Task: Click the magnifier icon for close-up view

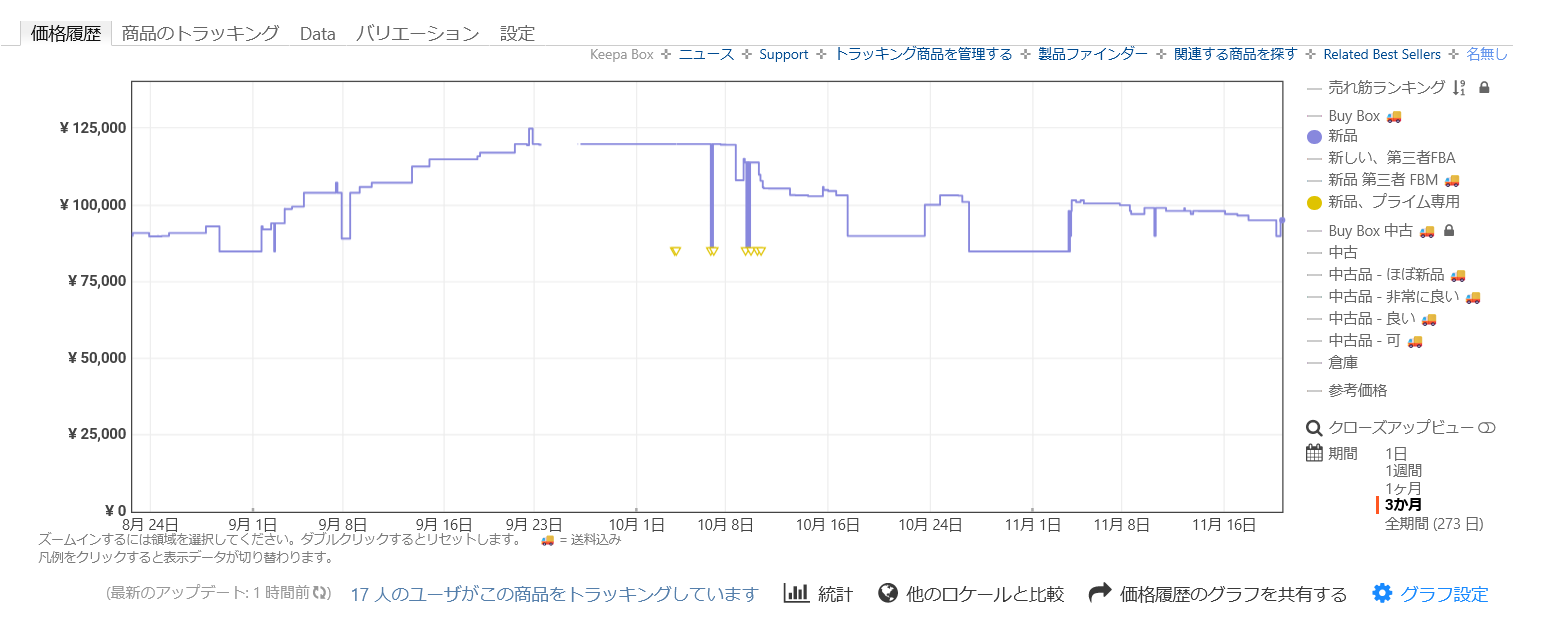Action: pyautogui.click(x=1315, y=428)
